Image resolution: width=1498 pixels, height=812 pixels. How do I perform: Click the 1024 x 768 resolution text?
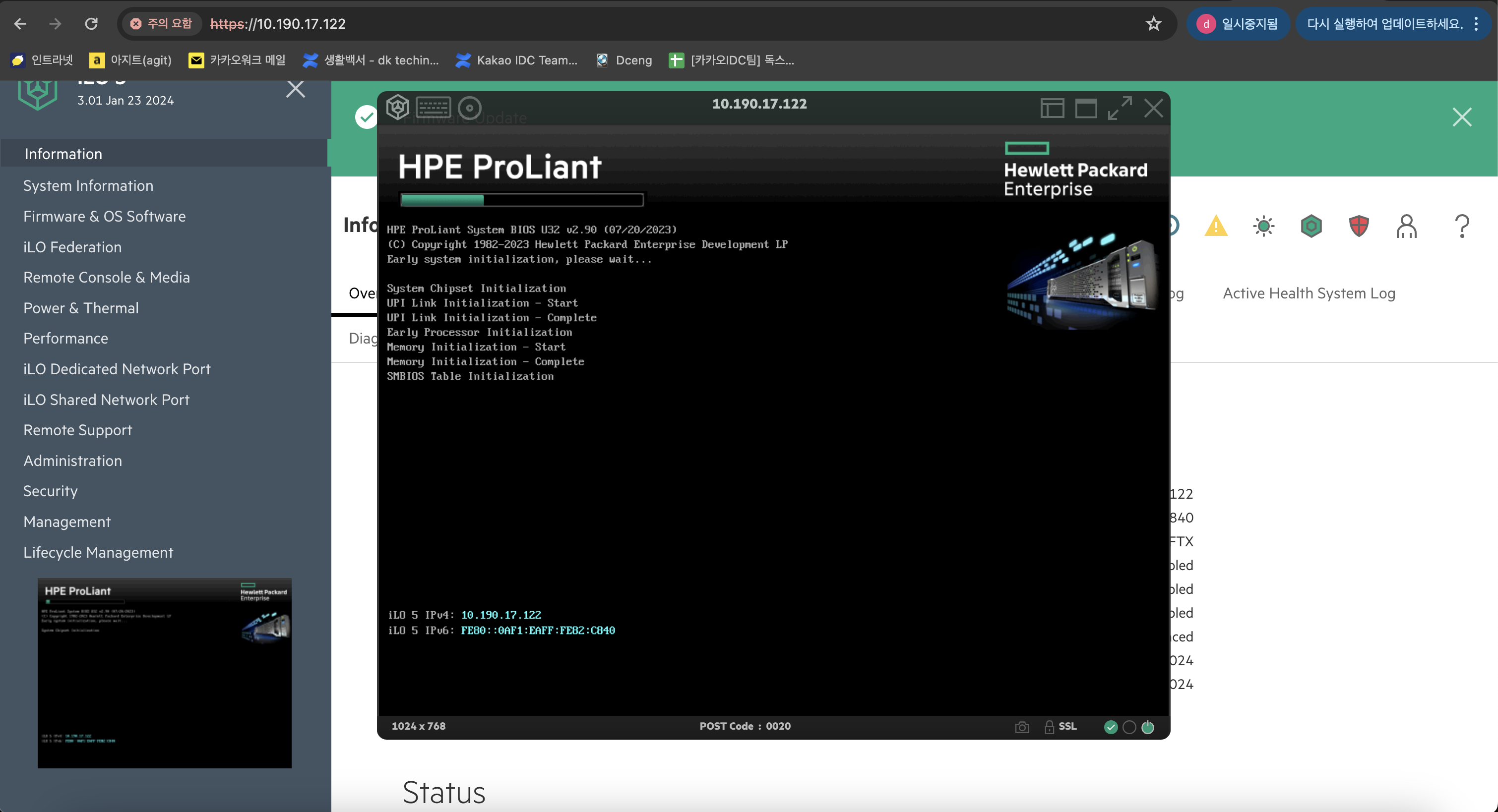click(419, 727)
